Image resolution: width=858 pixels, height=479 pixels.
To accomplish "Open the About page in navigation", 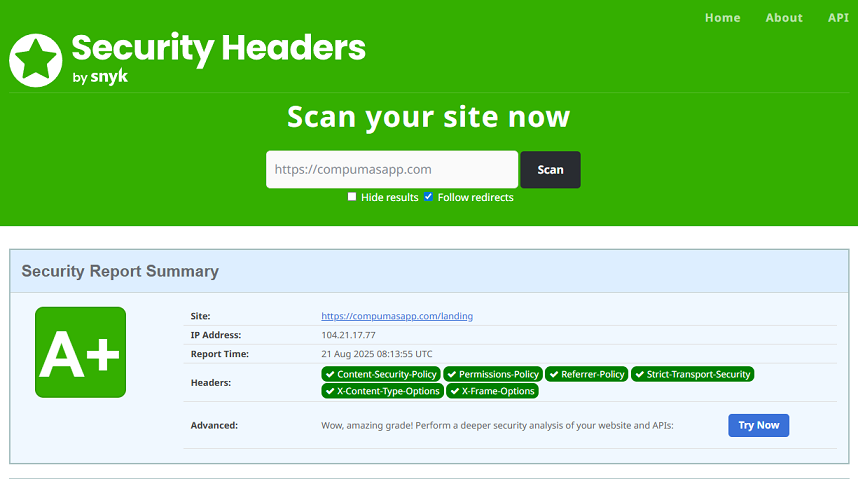I will [784, 18].
